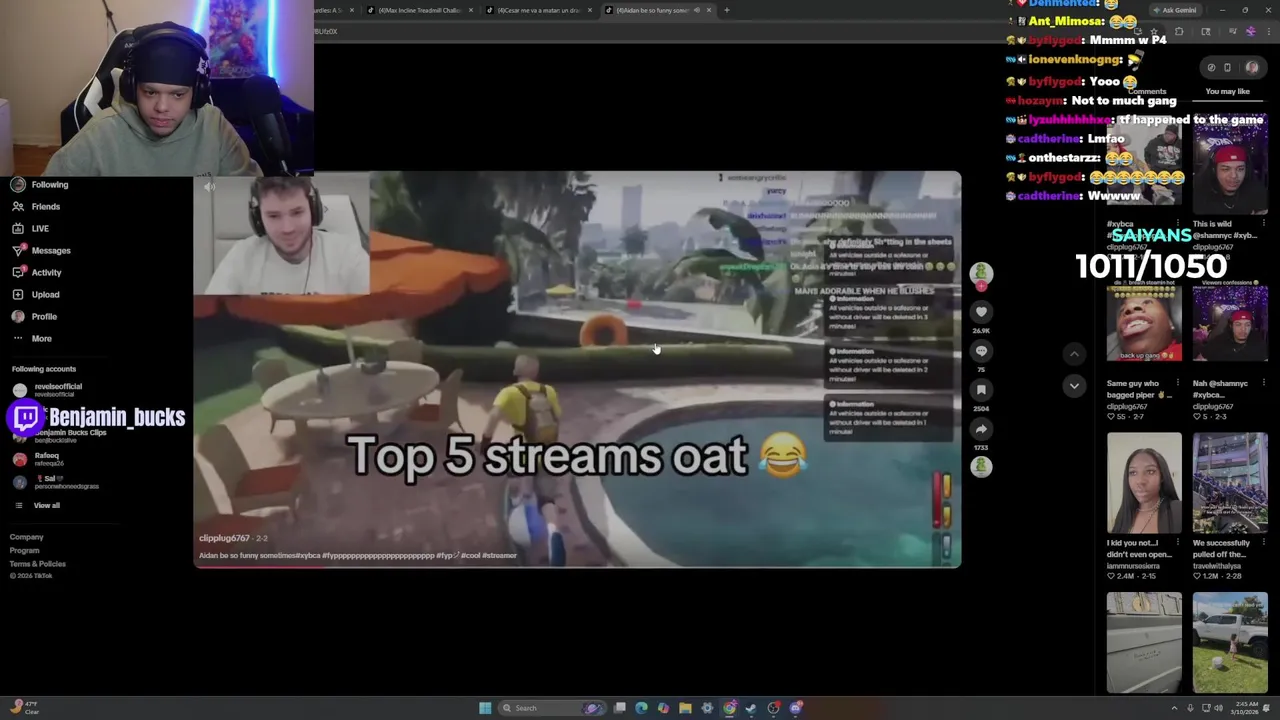Open Ask Gemini in the browser
The image size is (1280, 720).
click(1174, 10)
